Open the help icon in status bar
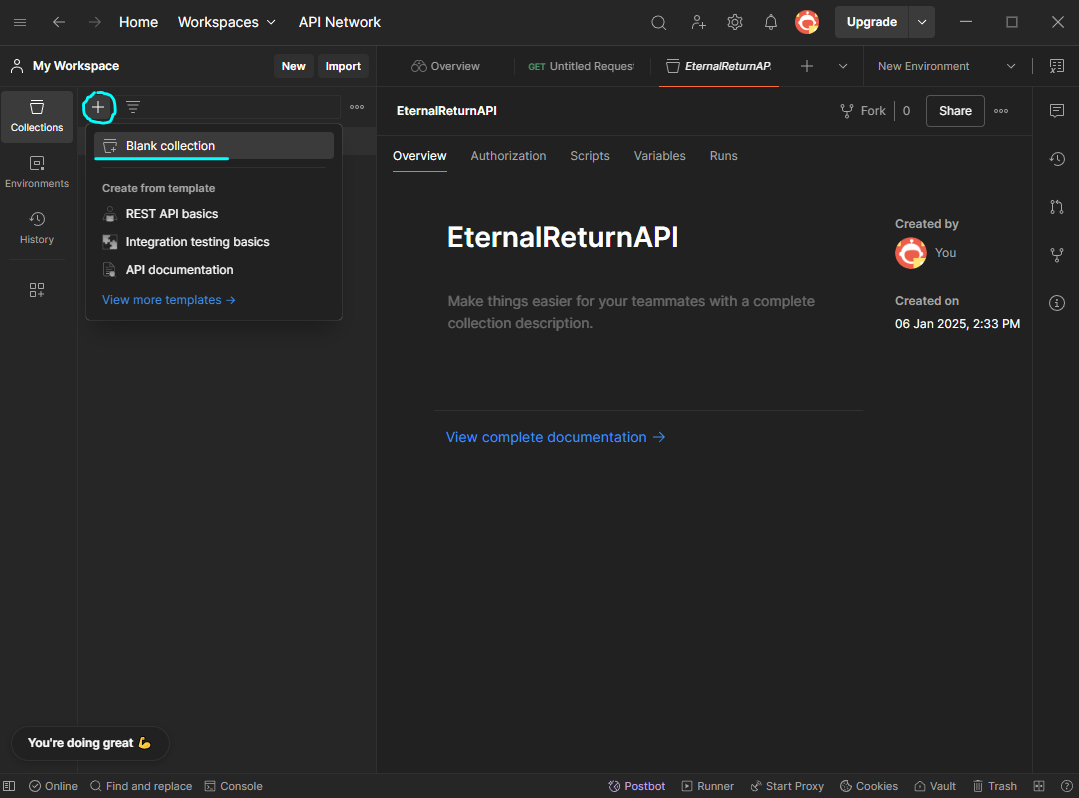Screen dimensions: 1079x798 click(x=1067, y=786)
